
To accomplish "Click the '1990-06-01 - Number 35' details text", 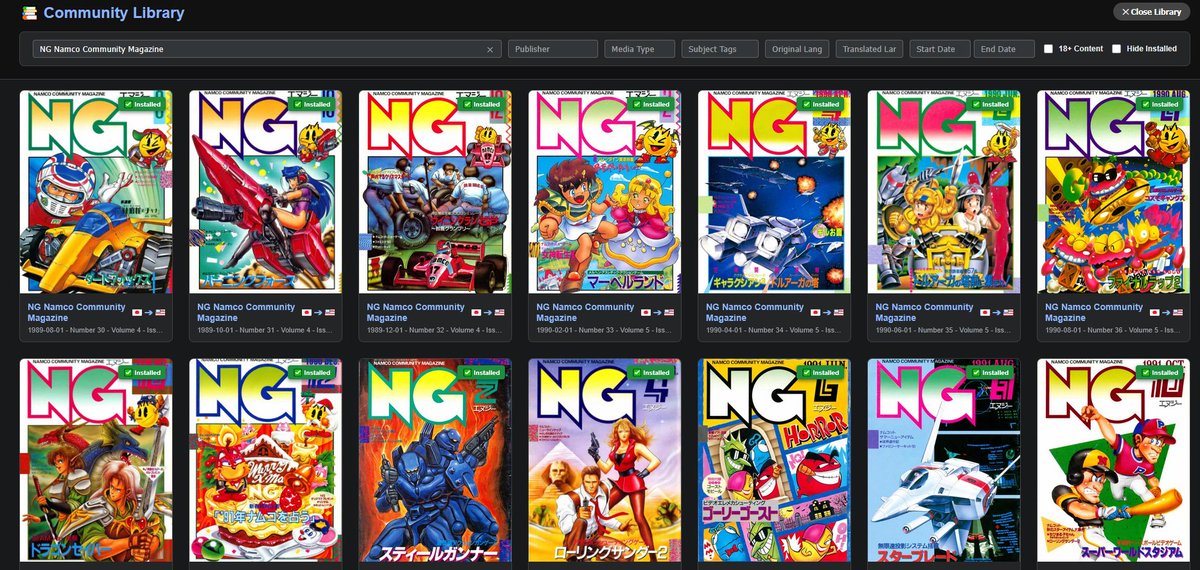I will (943, 330).
